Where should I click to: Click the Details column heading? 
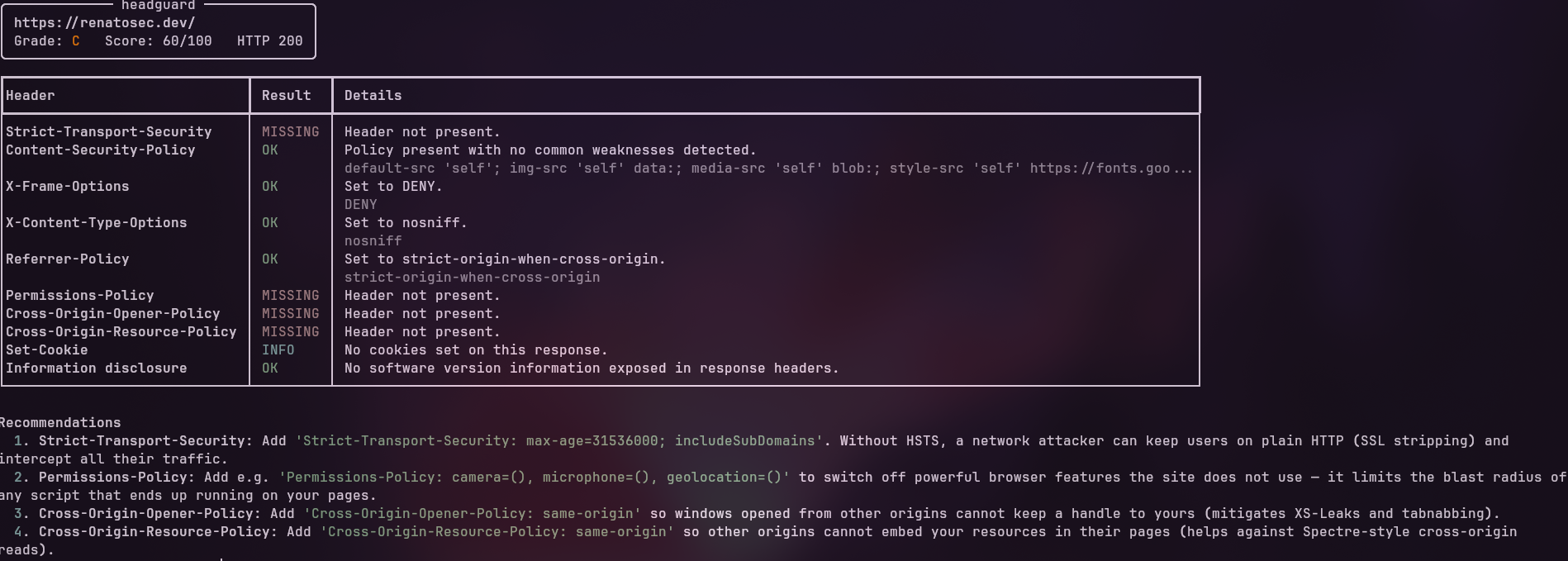click(x=373, y=95)
